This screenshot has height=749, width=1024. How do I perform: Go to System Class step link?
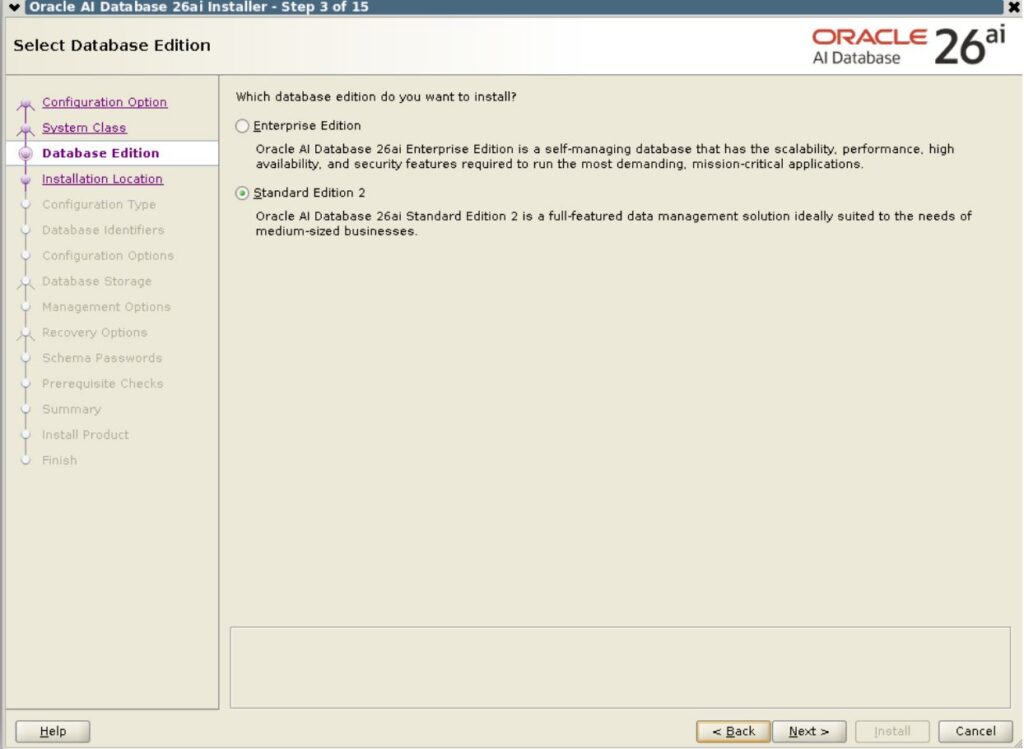(84, 127)
